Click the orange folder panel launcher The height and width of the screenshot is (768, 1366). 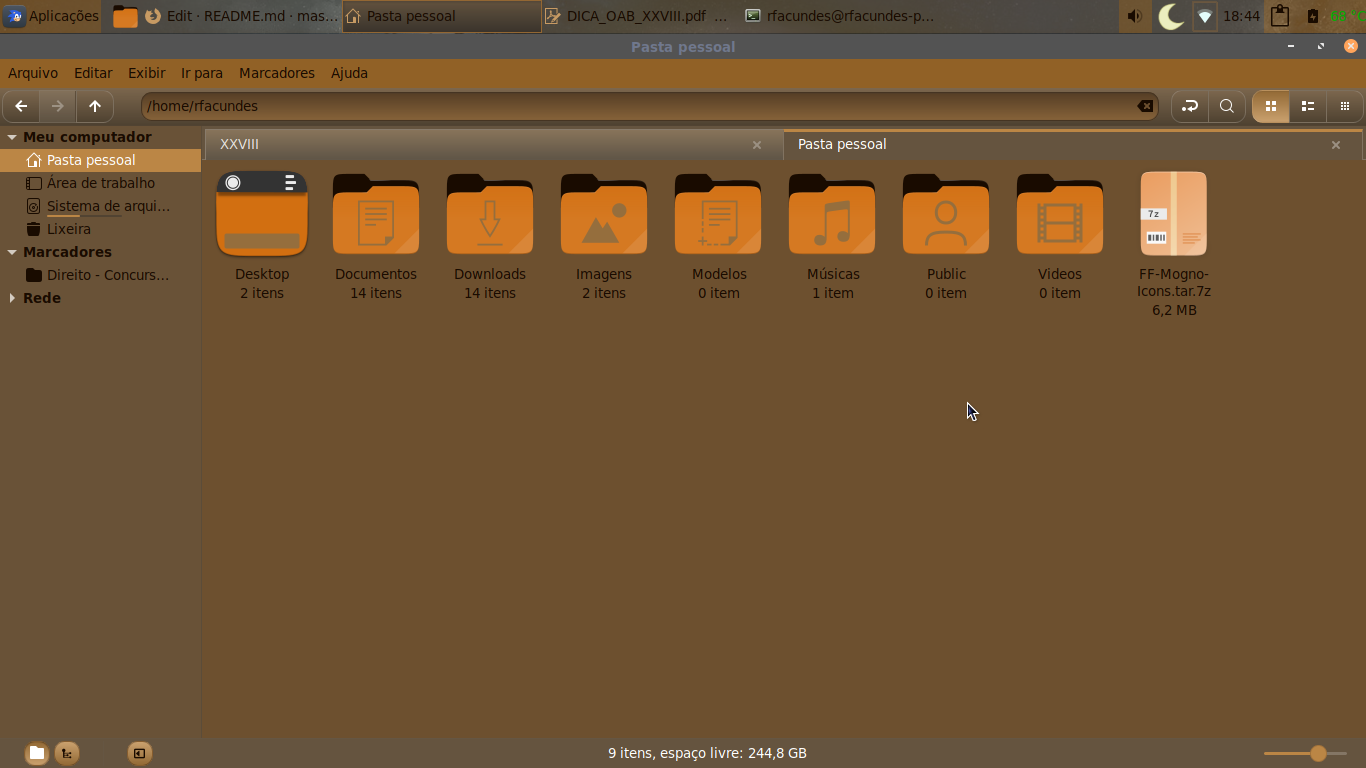pos(125,16)
